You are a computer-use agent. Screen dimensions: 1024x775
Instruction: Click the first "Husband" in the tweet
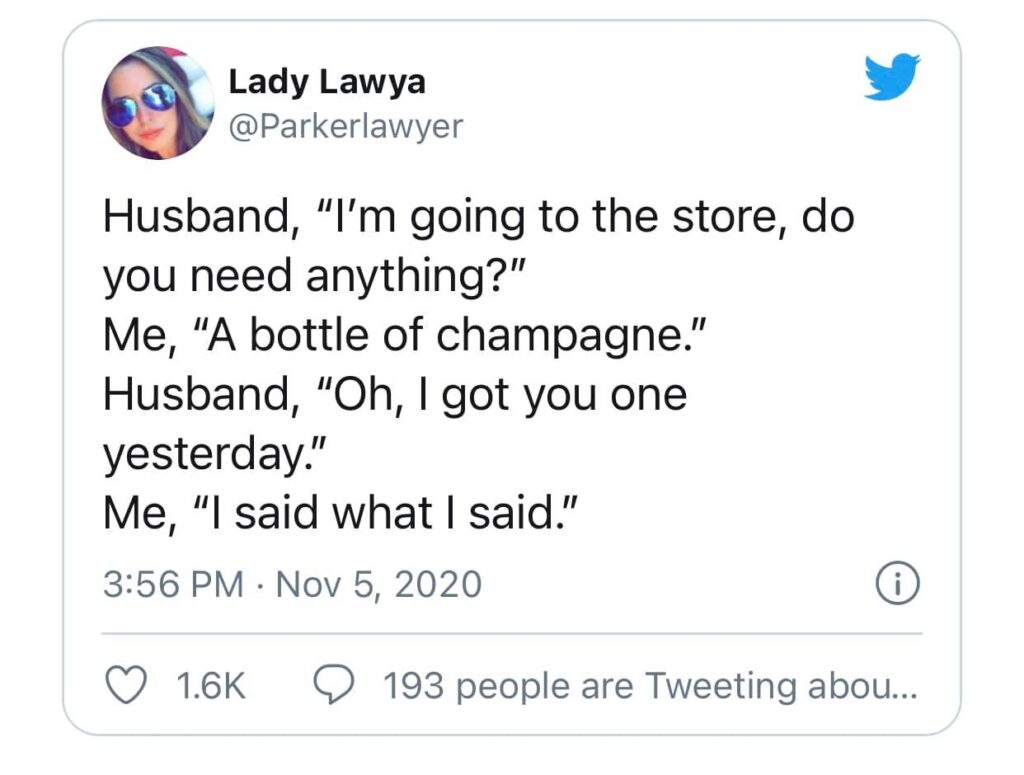[x=192, y=215]
